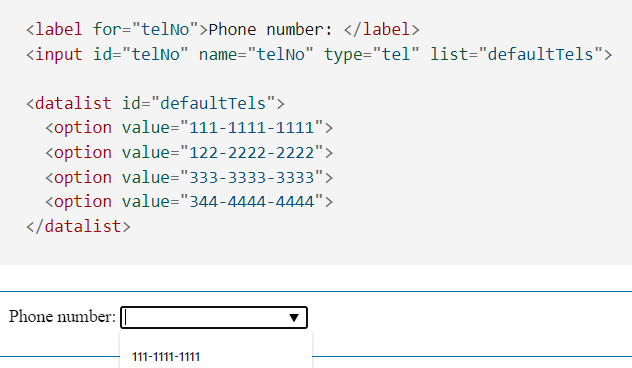Click the option line with value 344-4444-4444

(x=189, y=202)
